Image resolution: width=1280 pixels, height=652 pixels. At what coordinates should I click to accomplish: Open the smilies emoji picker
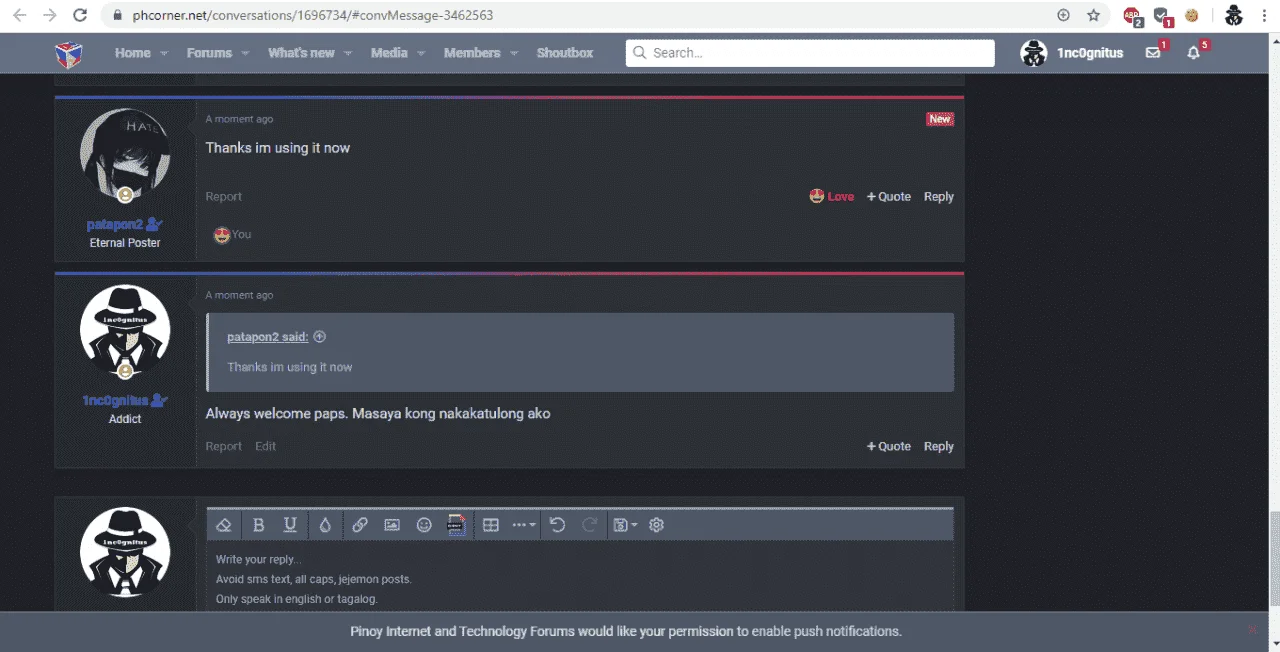click(x=424, y=525)
